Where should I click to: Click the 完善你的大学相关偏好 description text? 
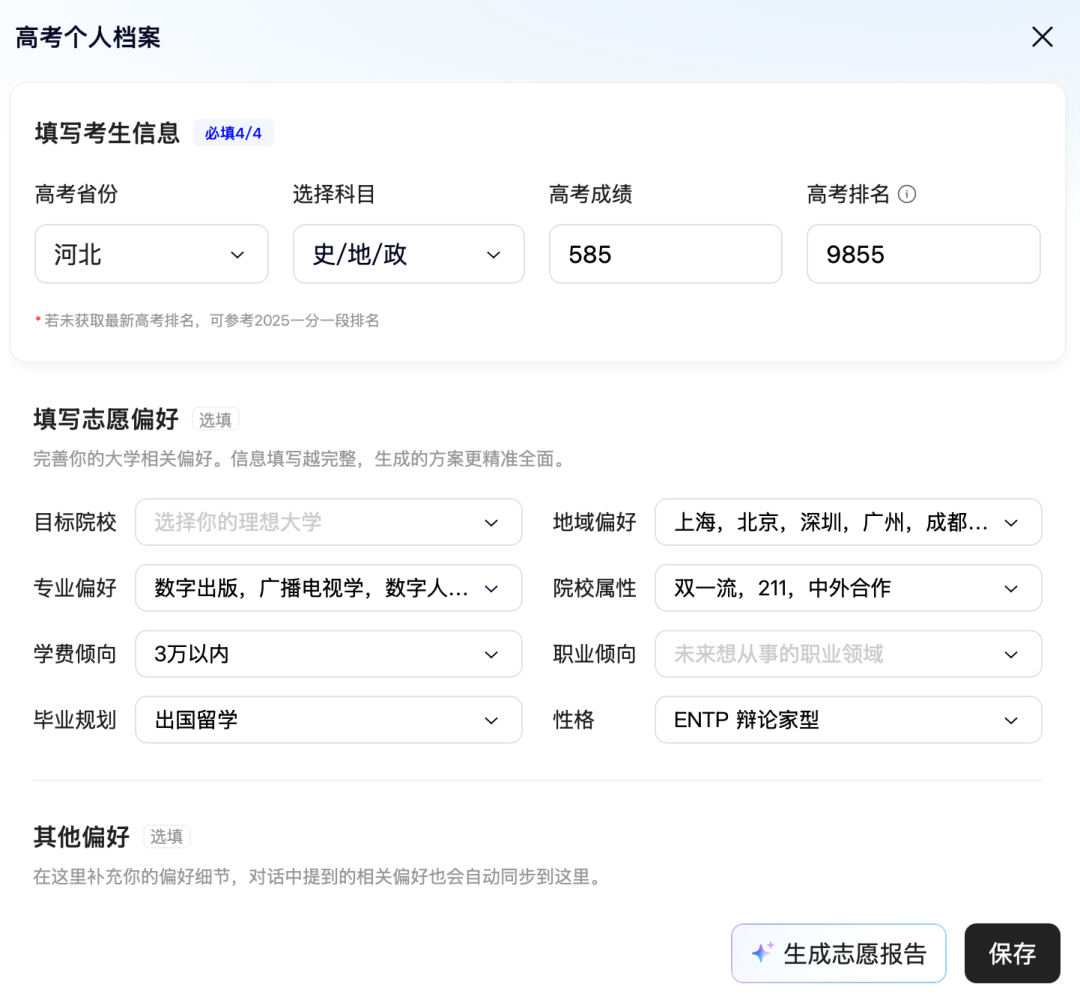(x=301, y=459)
